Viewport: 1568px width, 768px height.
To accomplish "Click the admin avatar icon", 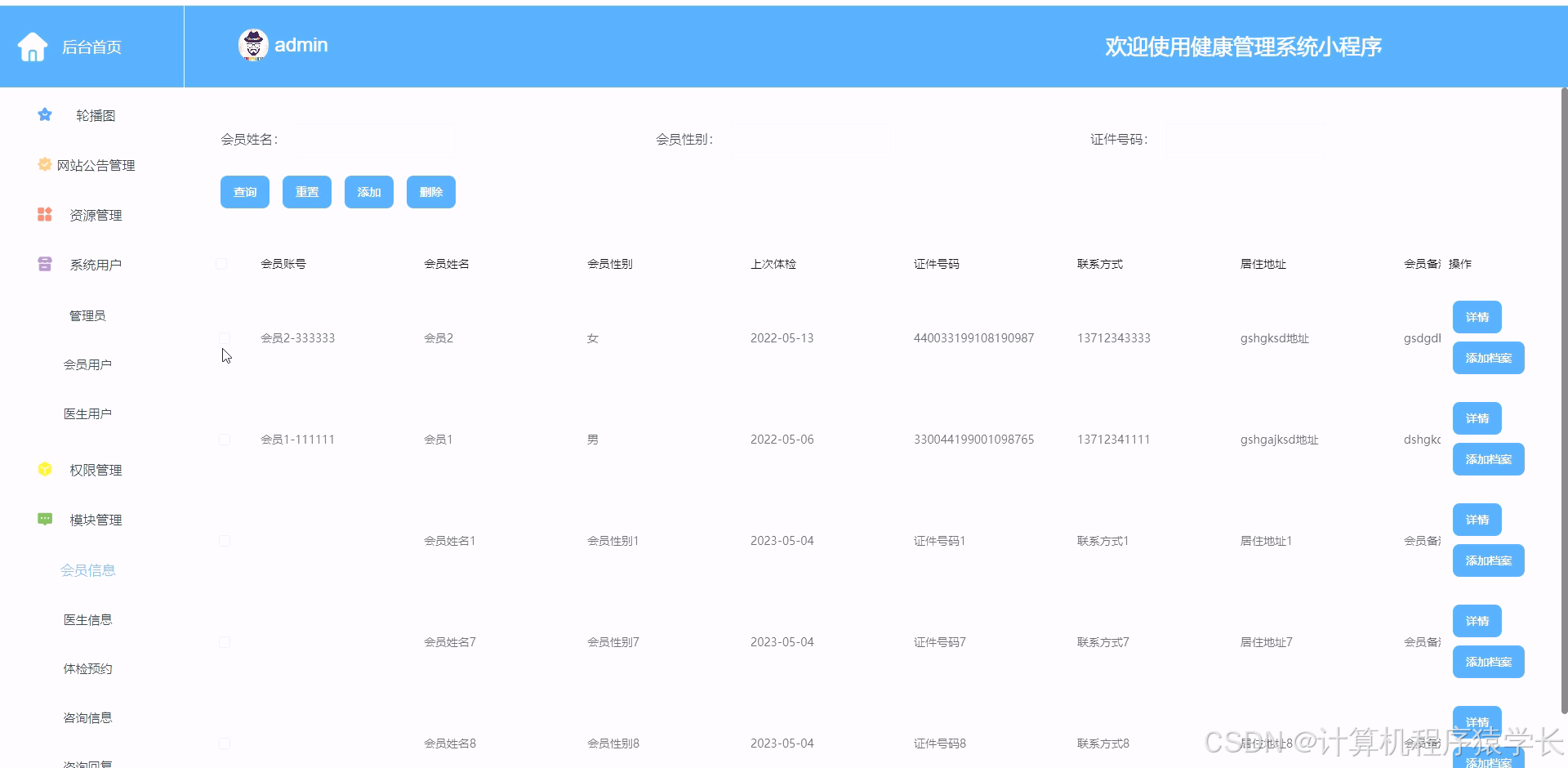I will coord(253,45).
